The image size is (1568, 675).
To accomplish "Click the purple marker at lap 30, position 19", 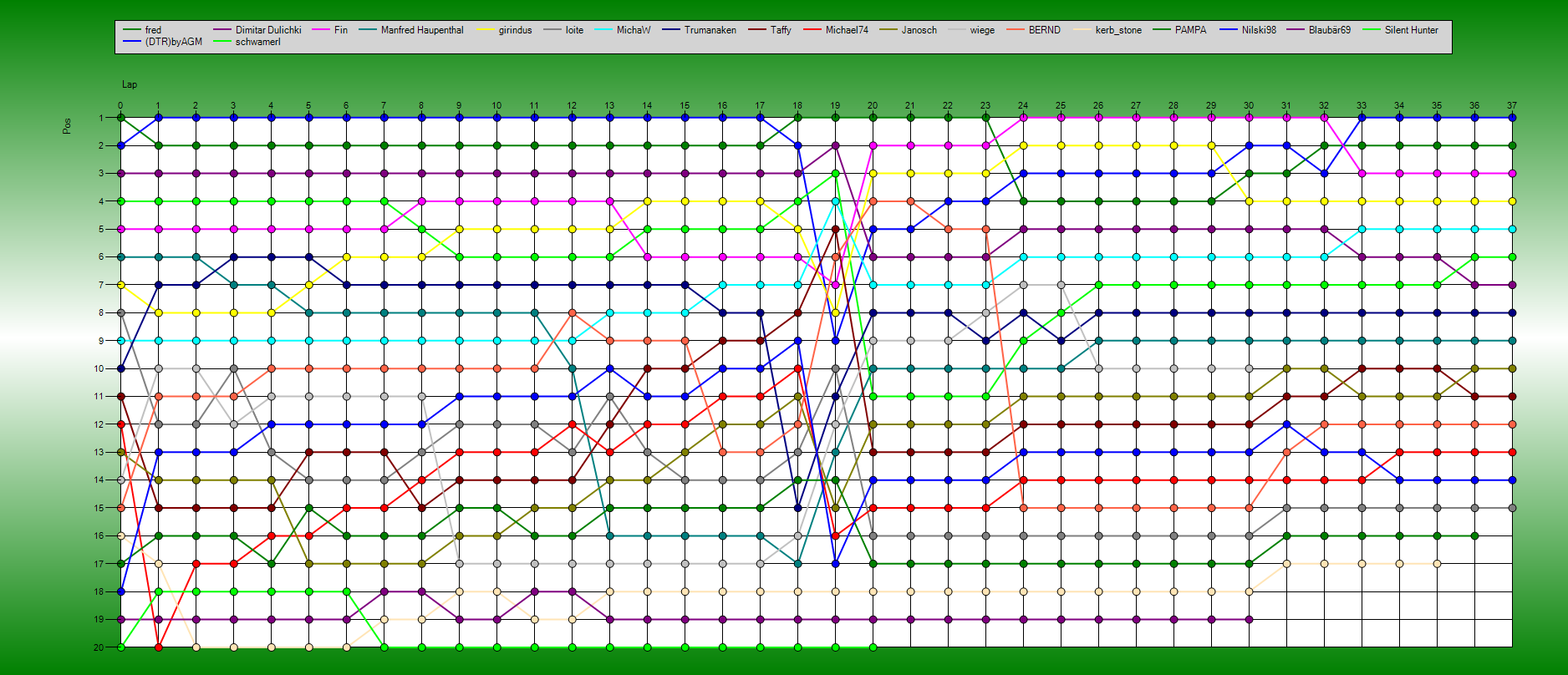I will [1249, 619].
